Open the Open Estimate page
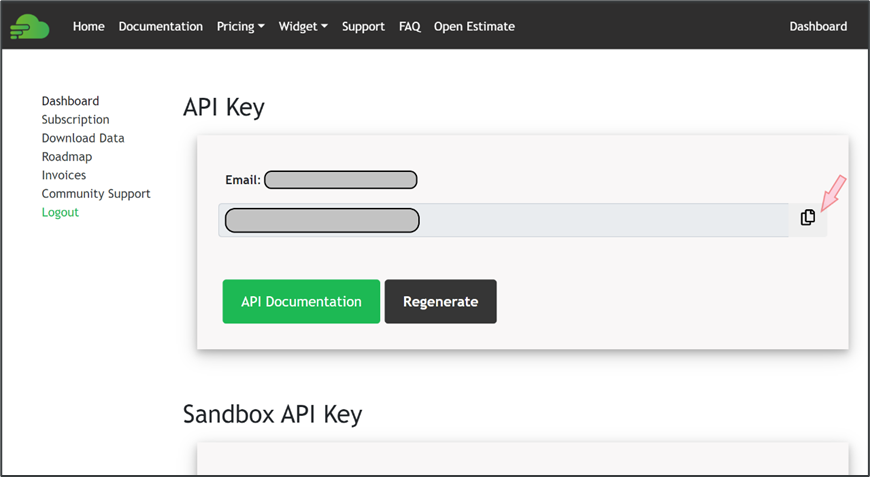 pyautogui.click(x=474, y=27)
